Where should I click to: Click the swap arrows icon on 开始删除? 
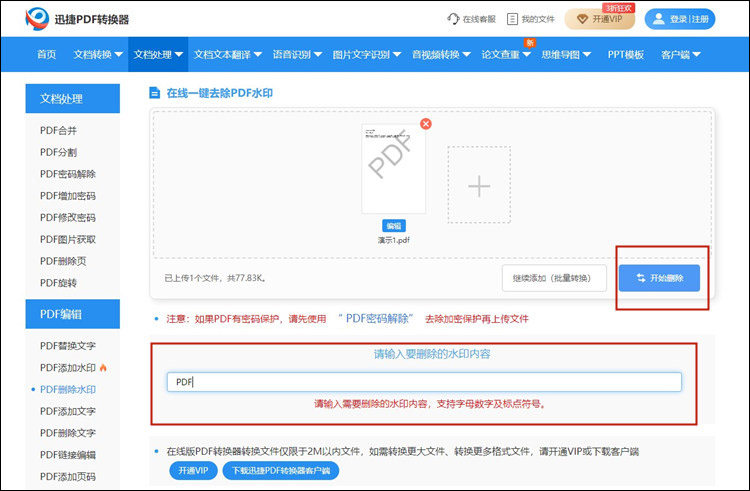click(641, 278)
